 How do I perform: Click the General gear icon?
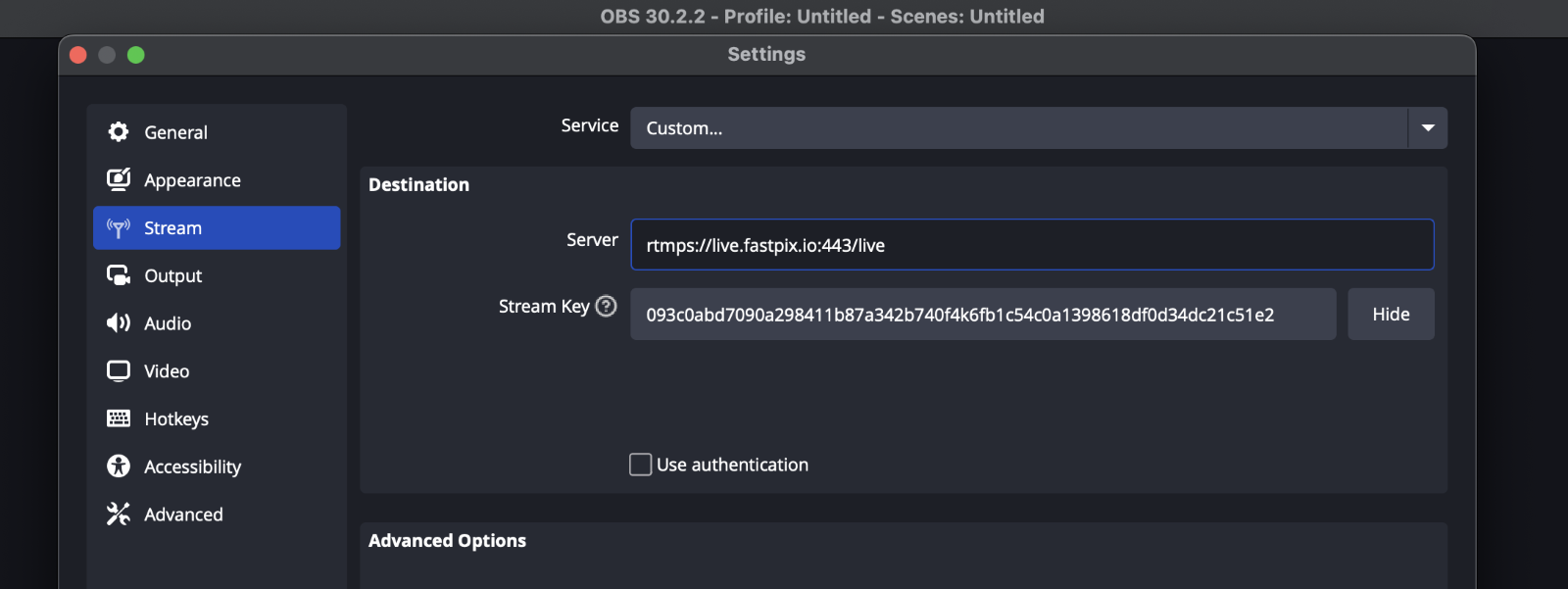pyautogui.click(x=119, y=131)
